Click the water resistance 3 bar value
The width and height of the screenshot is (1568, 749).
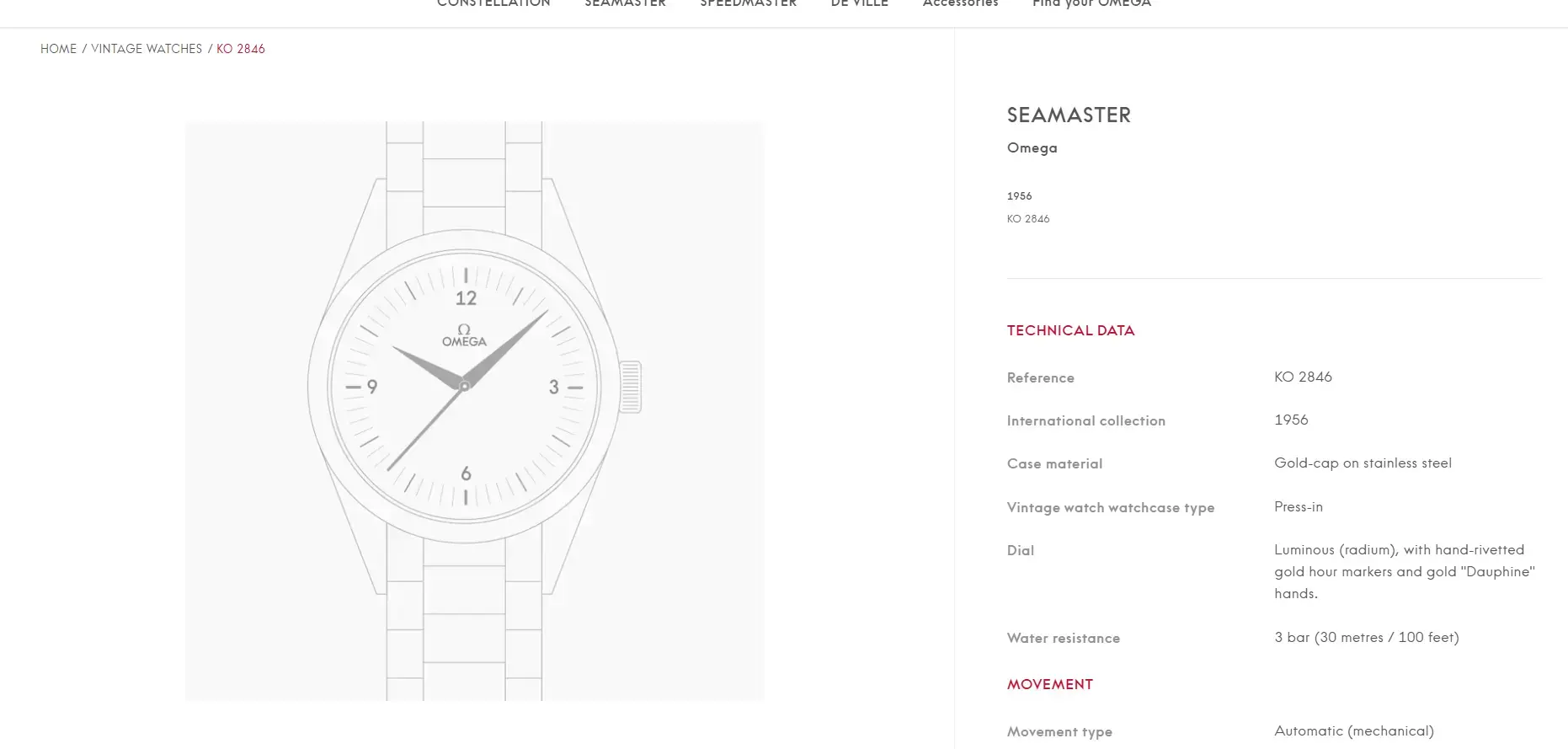[1366, 637]
